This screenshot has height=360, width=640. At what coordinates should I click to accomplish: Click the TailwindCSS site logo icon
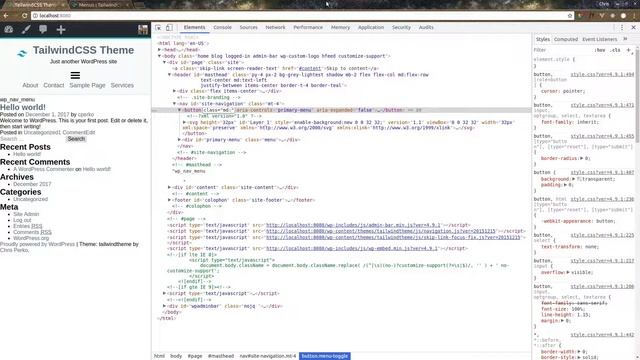(x=22, y=53)
